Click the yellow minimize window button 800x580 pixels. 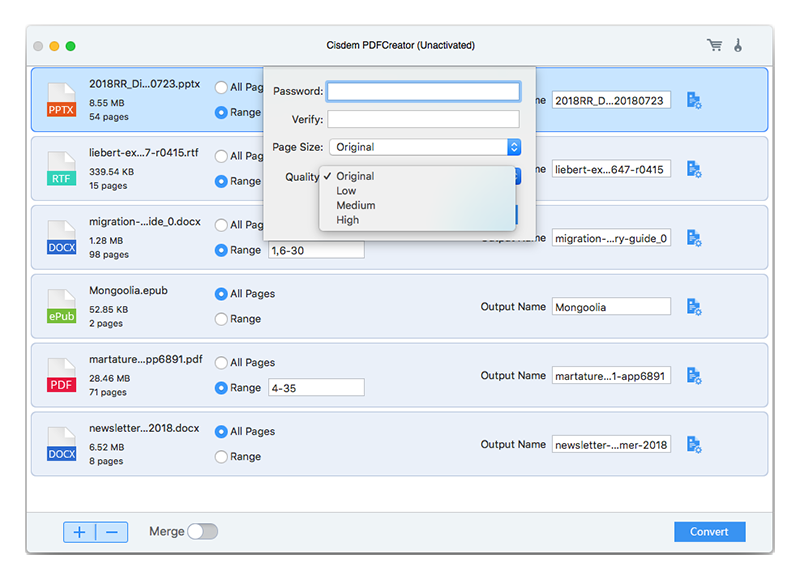[x=54, y=46]
